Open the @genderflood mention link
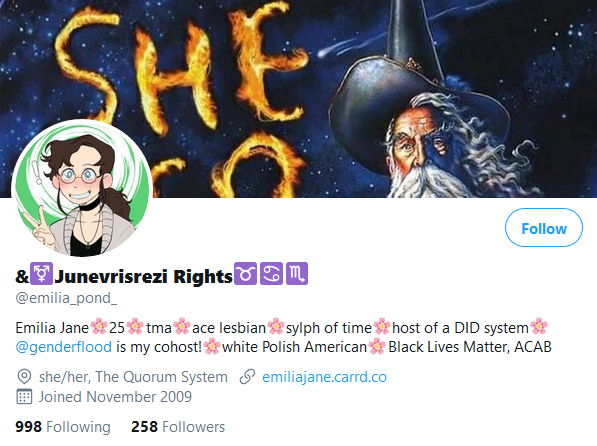The image size is (597, 446). [64, 347]
